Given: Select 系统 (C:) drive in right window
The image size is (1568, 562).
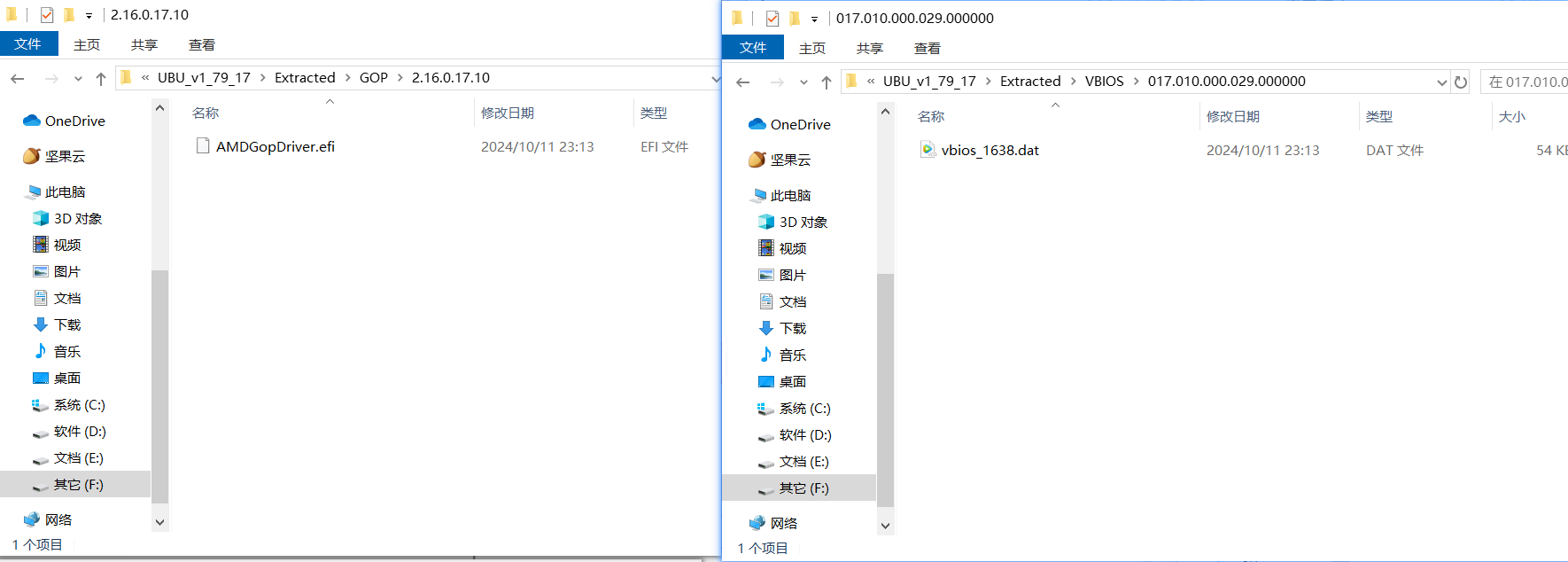Looking at the screenshot, I should tap(804, 408).
